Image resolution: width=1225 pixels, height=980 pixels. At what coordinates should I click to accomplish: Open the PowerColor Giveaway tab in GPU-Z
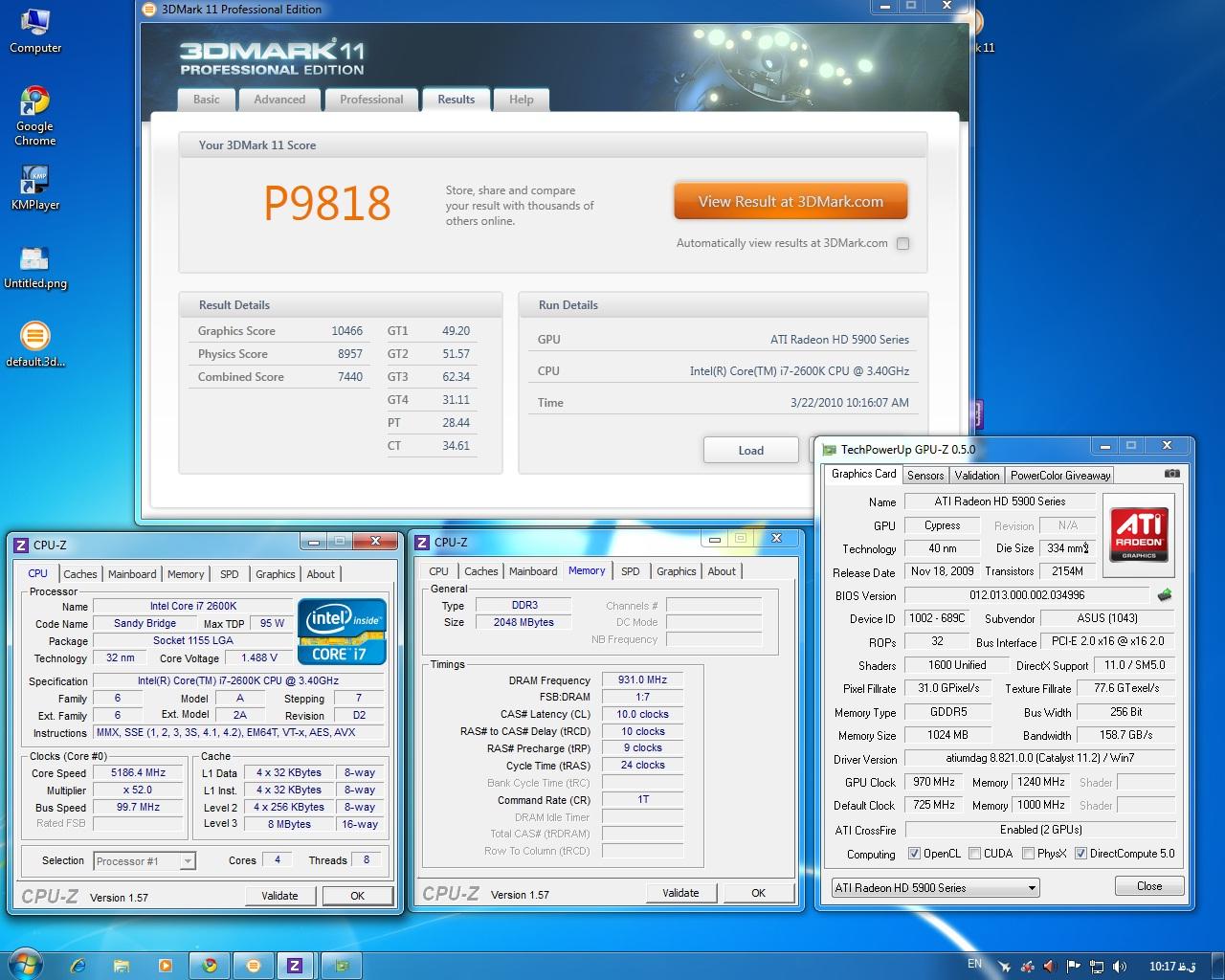coord(1060,476)
